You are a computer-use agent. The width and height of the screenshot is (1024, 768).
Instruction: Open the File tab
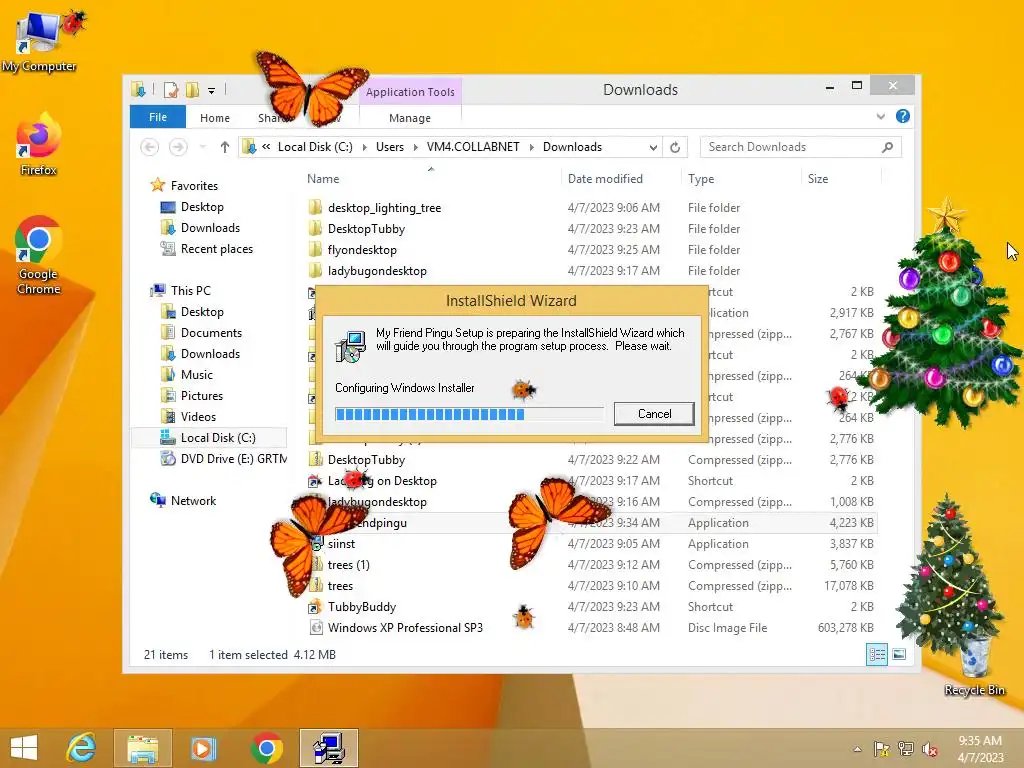(158, 117)
